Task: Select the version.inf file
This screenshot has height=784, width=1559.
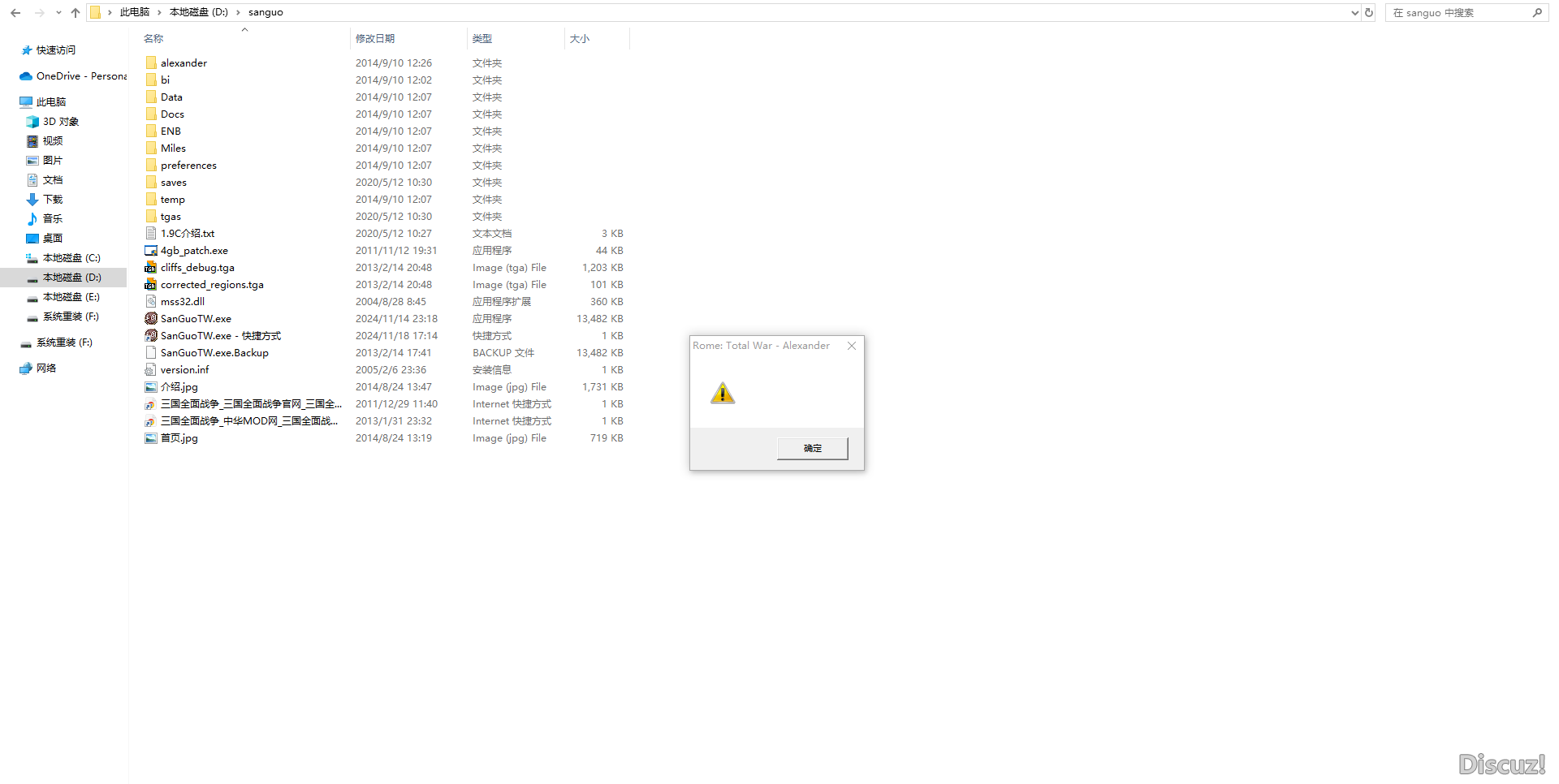Action: tap(185, 369)
